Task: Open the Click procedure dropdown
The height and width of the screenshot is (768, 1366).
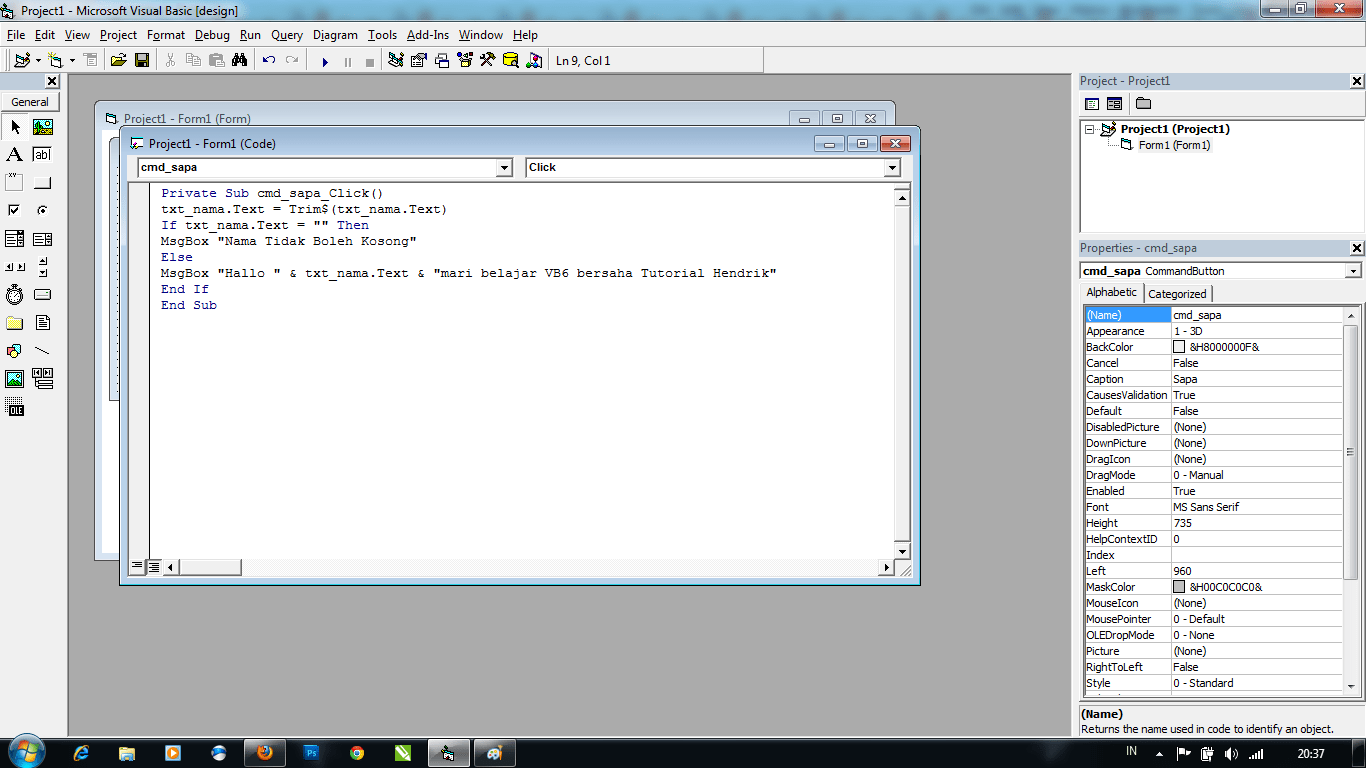Action: 892,168
